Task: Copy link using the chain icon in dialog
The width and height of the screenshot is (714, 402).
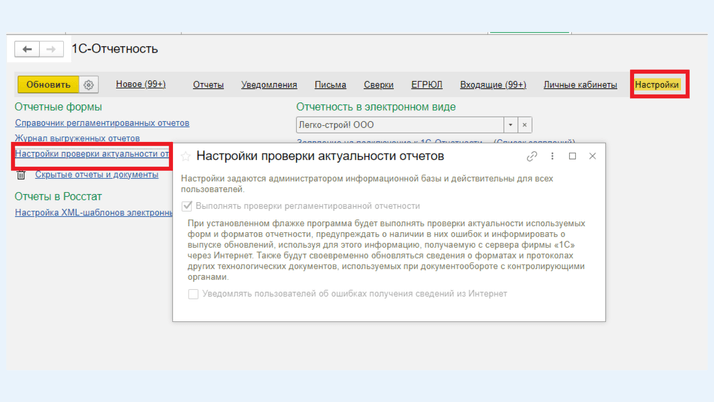Action: [x=532, y=156]
